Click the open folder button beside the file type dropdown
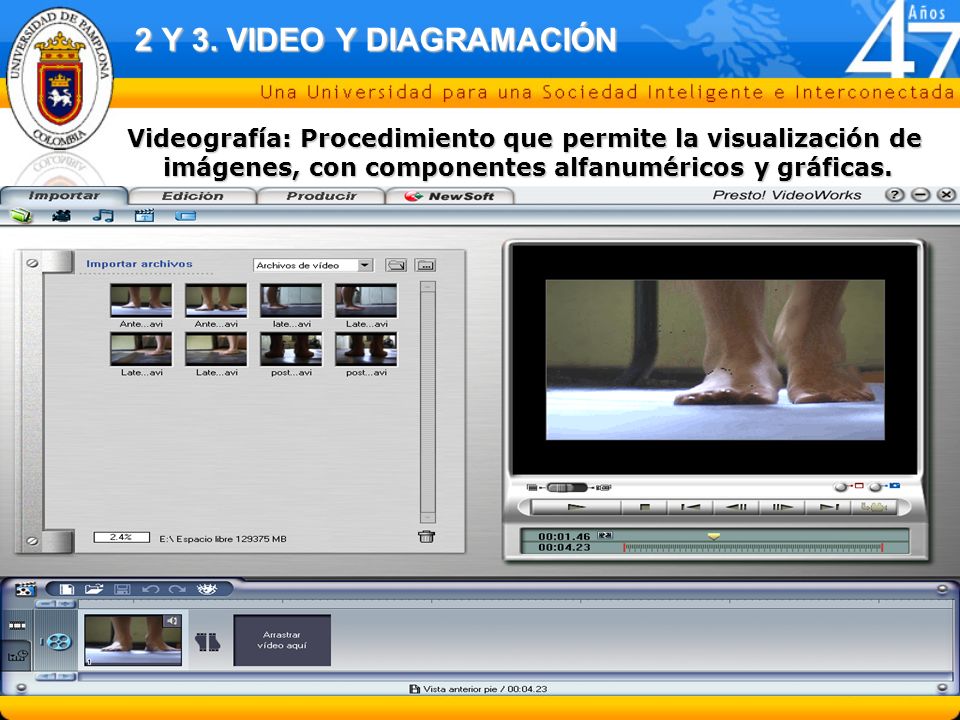The height and width of the screenshot is (720, 960). (396, 265)
